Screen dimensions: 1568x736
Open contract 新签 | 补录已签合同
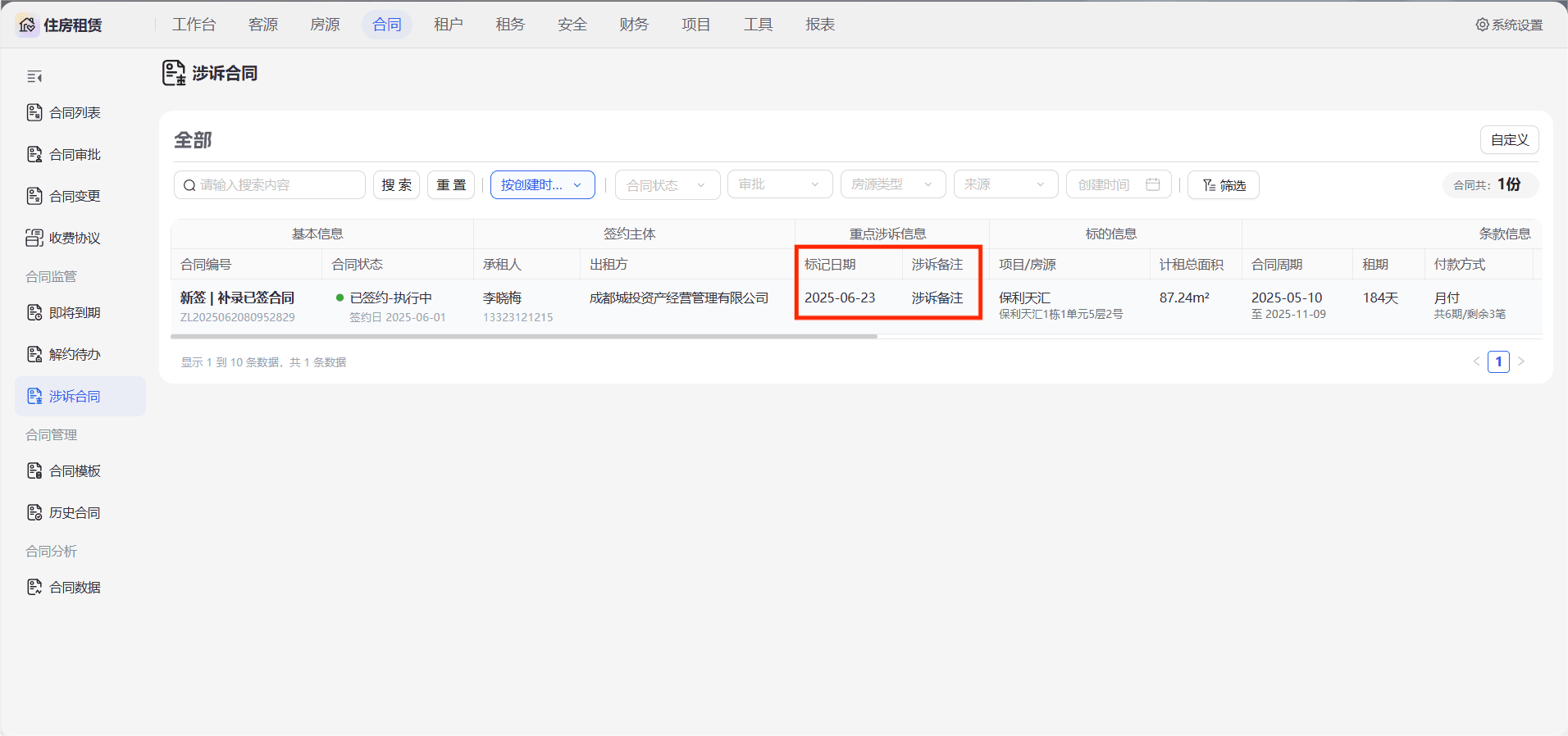coord(237,298)
